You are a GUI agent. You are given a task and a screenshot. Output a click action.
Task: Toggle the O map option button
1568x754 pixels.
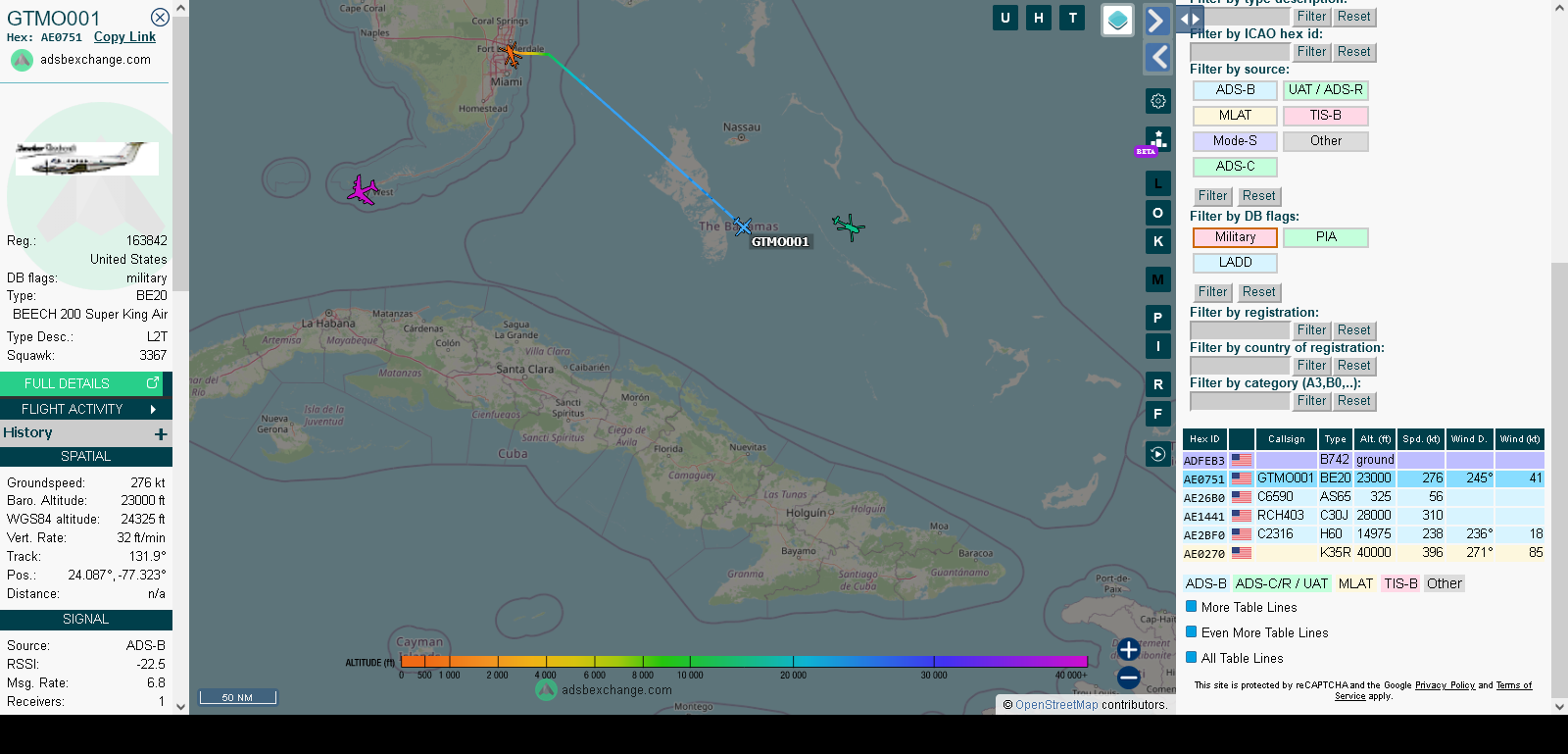tap(1158, 213)
